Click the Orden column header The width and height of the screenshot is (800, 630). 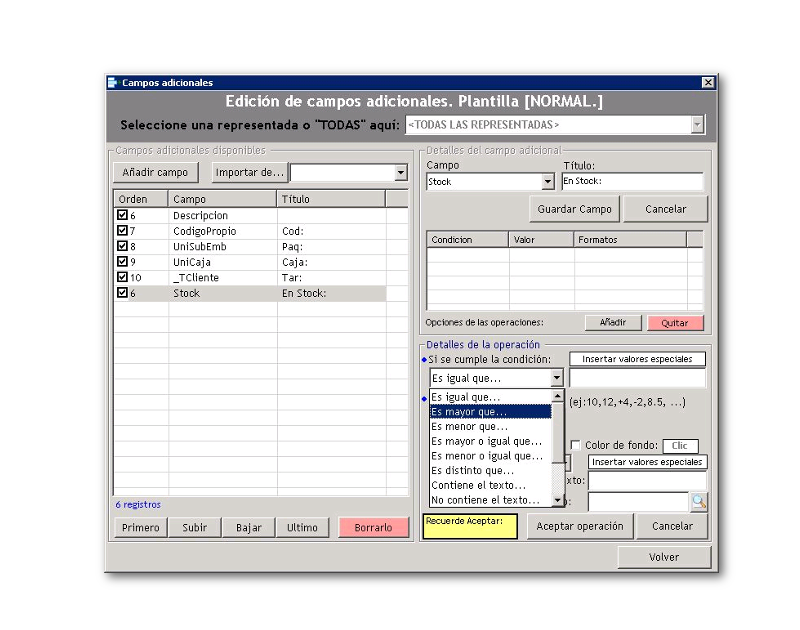click(x=141, y=199)
